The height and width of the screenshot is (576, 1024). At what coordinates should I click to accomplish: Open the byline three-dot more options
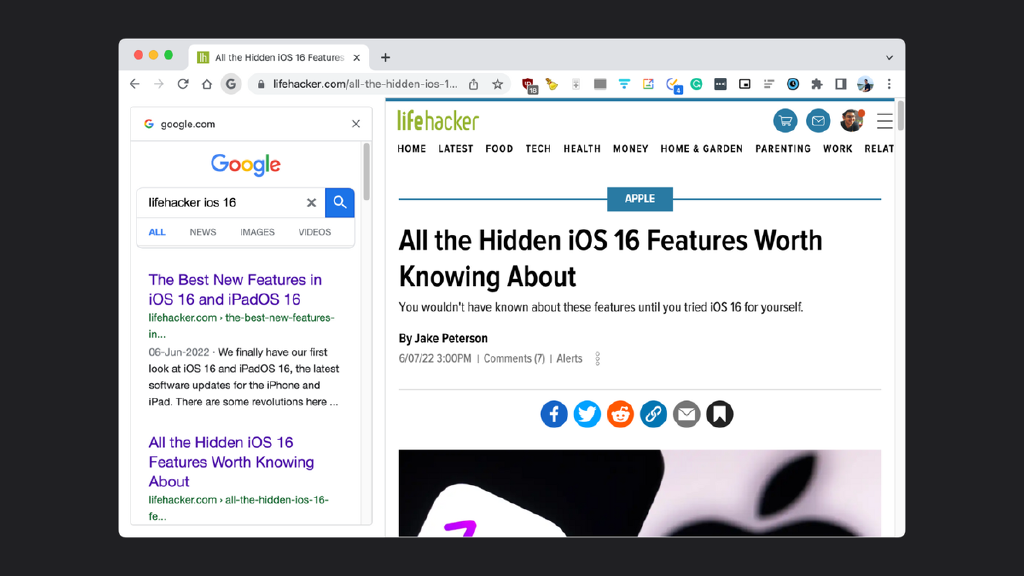pos(598,359)
